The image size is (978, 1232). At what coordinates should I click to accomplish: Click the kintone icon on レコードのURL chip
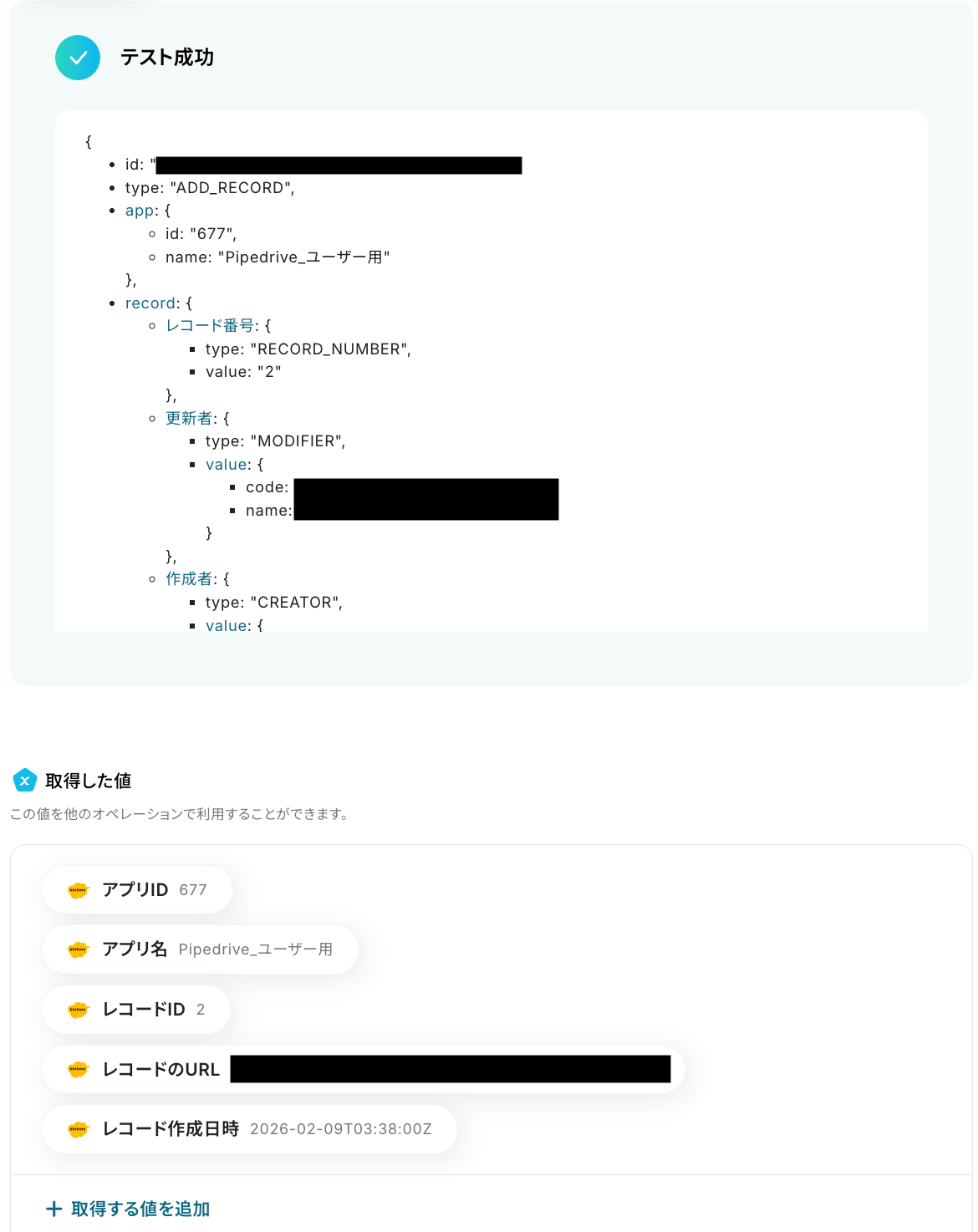point(78,1069)
